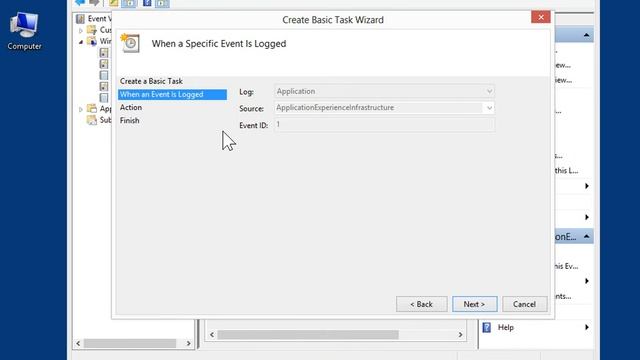The image size is (640, 360).
Task: Open the Source dropdown arrow
Action: 489,108
